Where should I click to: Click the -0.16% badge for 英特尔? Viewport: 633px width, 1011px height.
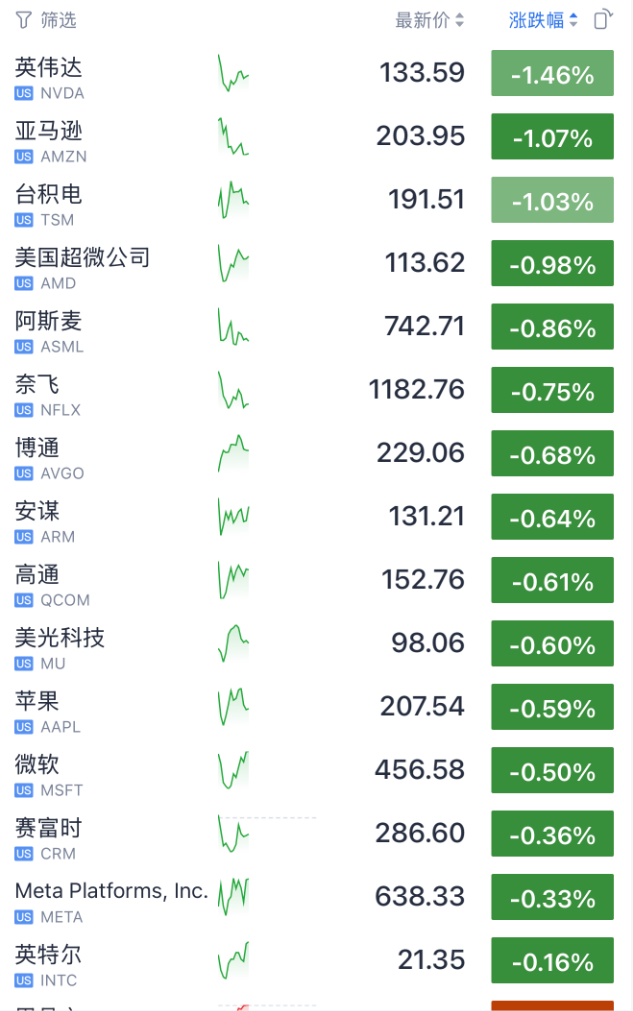552,961
